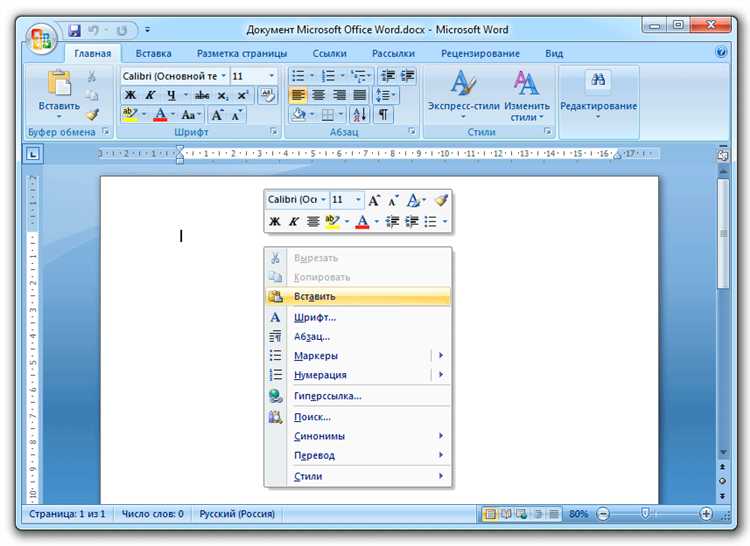This screenshot has height=546, width=750.
Task: Toggle bold Ж in ribbon
Action: tap(130, 96)
